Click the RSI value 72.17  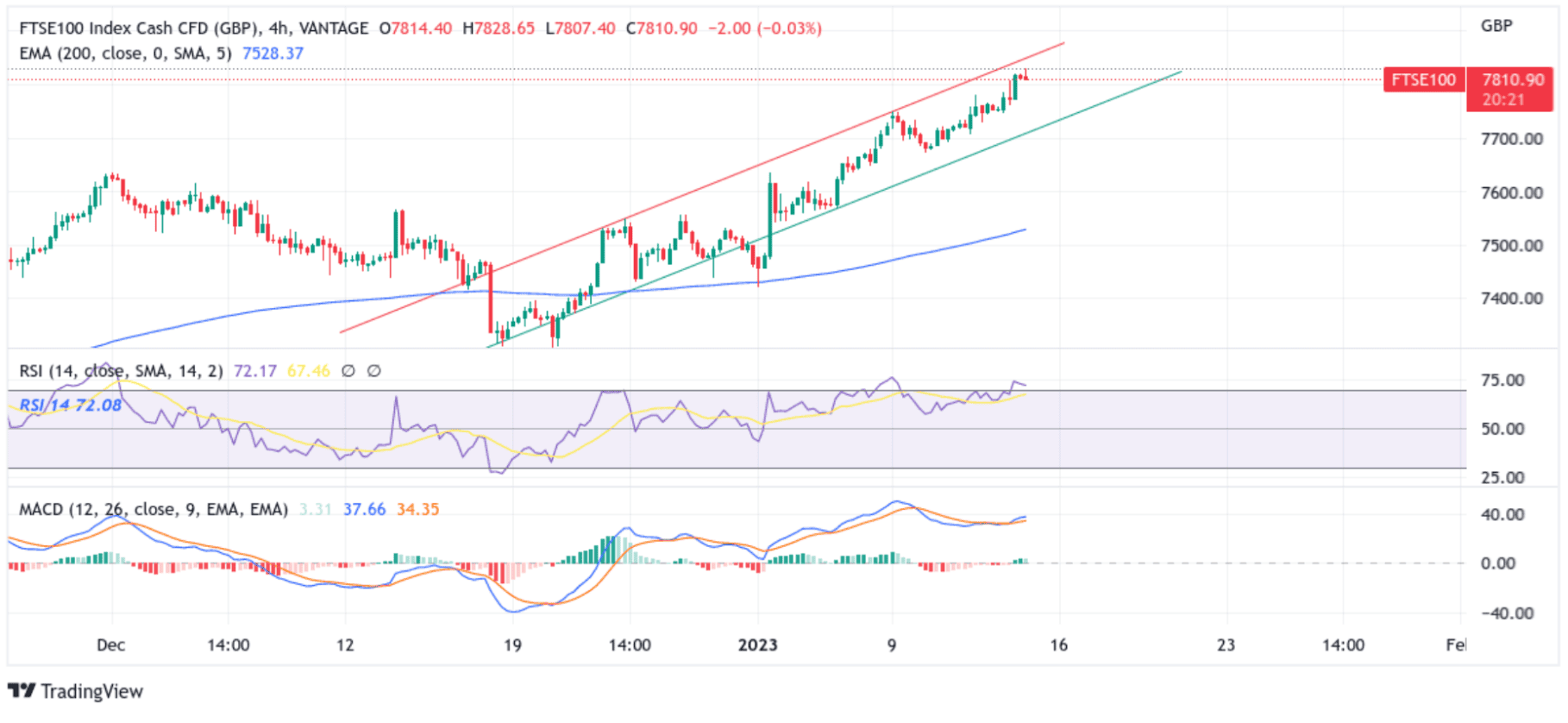[x=255, y=371]
